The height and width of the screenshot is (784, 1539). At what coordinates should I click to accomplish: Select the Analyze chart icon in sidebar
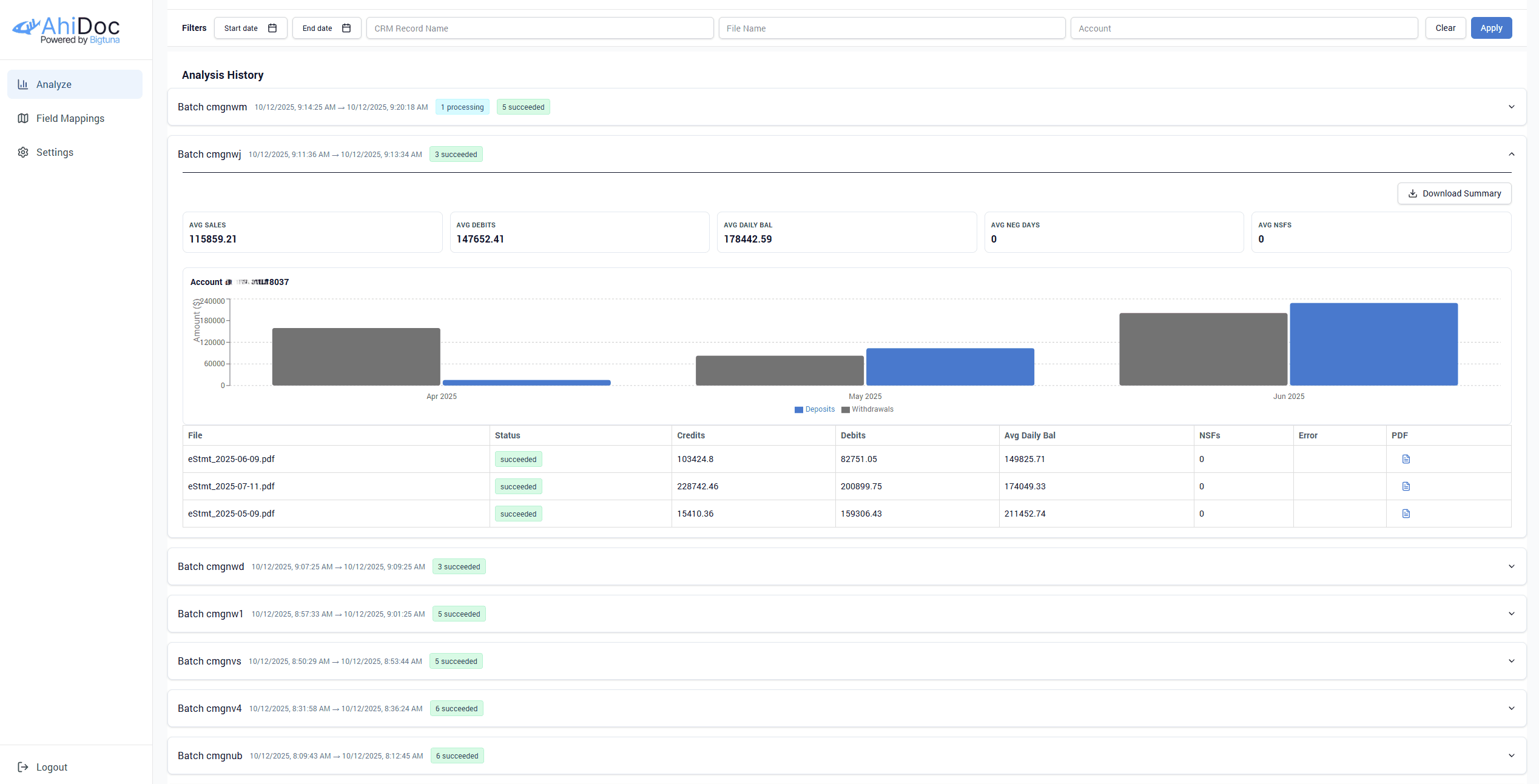coord(23,84)
